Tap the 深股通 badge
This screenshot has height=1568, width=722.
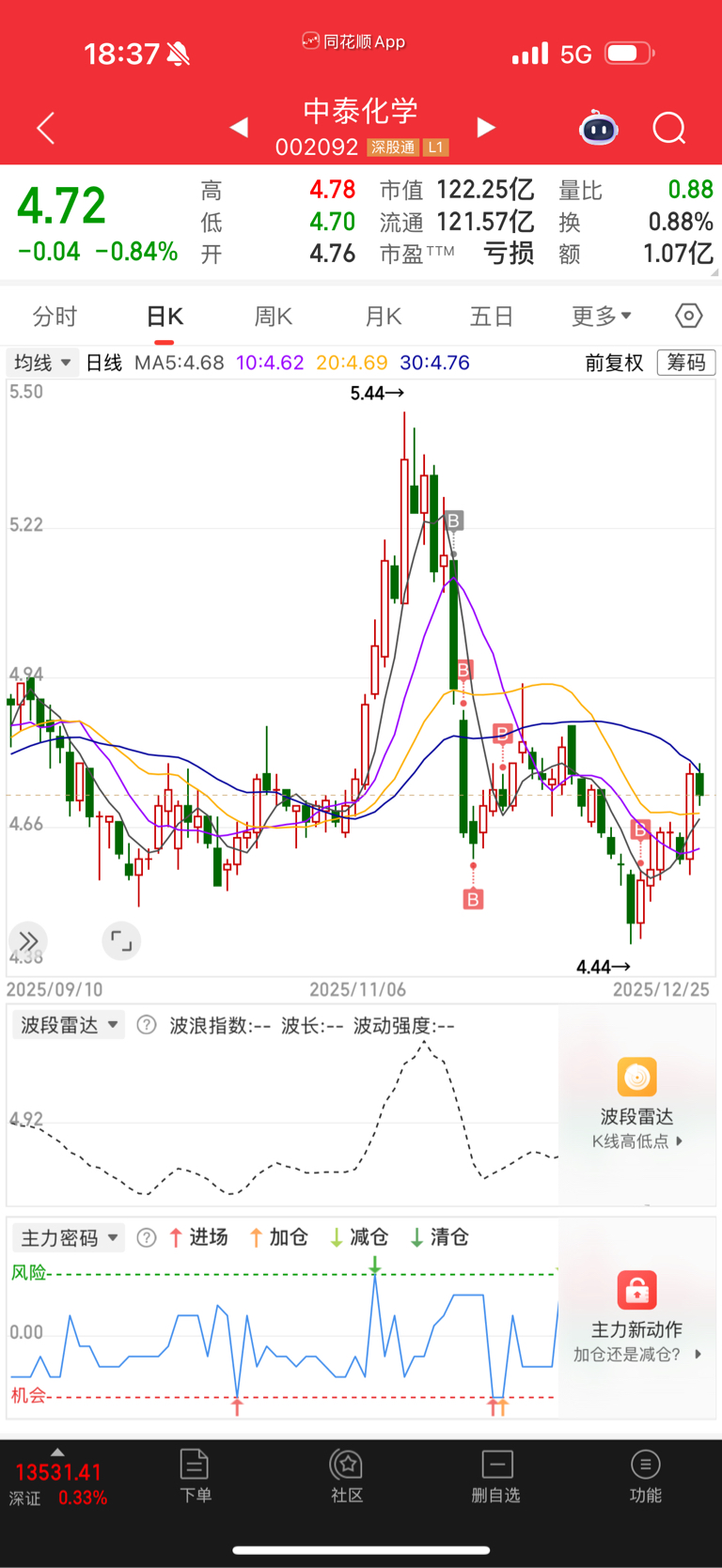(393, 147)
